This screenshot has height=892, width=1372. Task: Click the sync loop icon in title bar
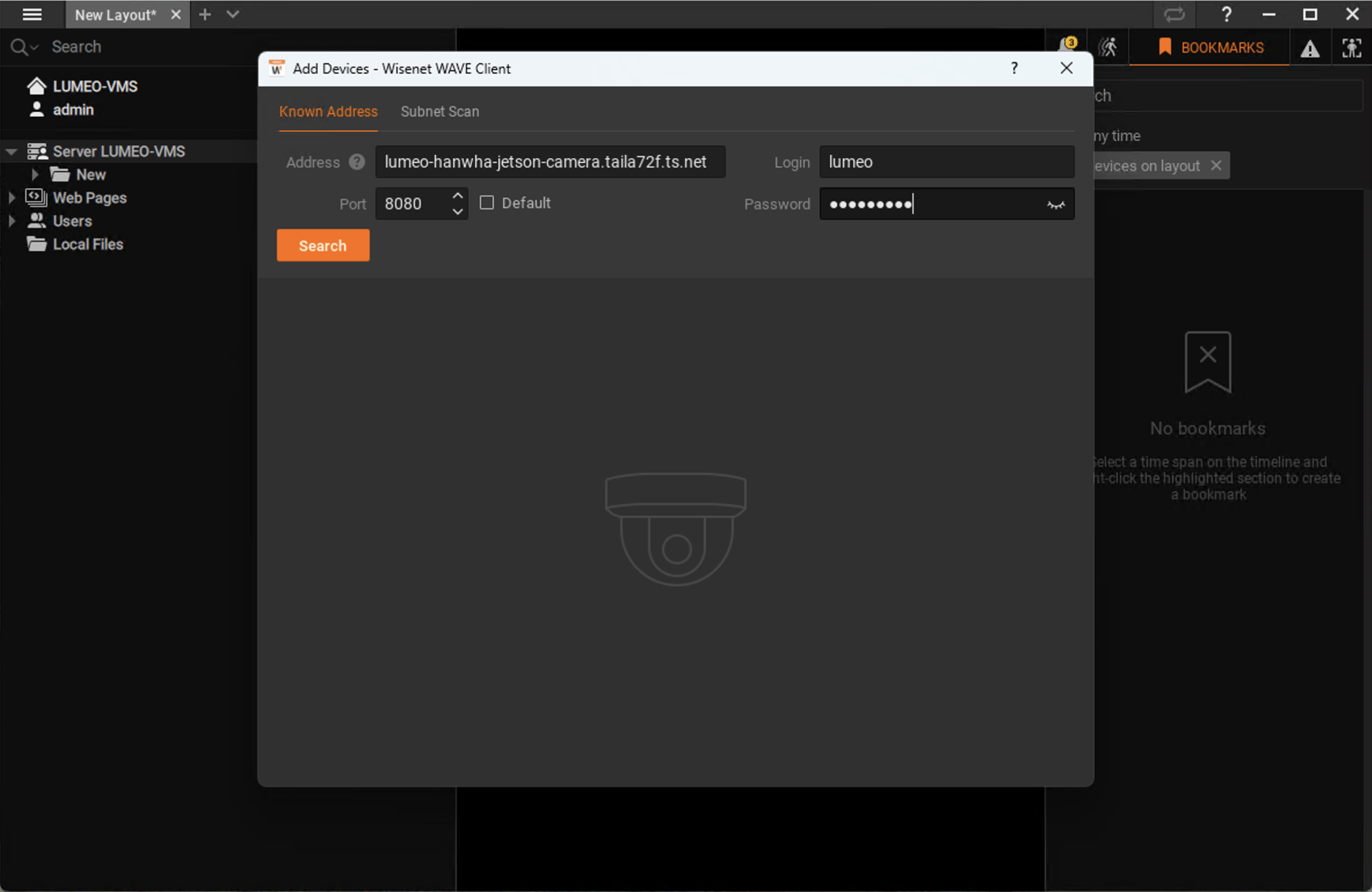pos(1174,14)
